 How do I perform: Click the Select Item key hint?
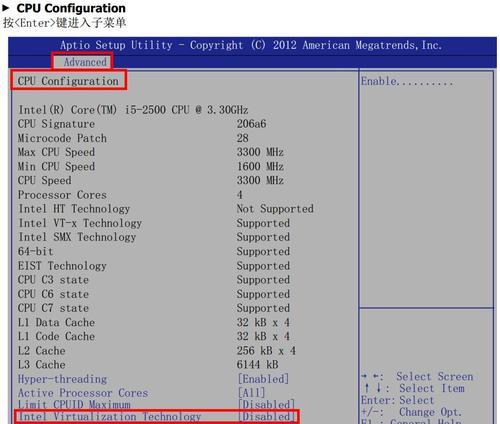414,388
